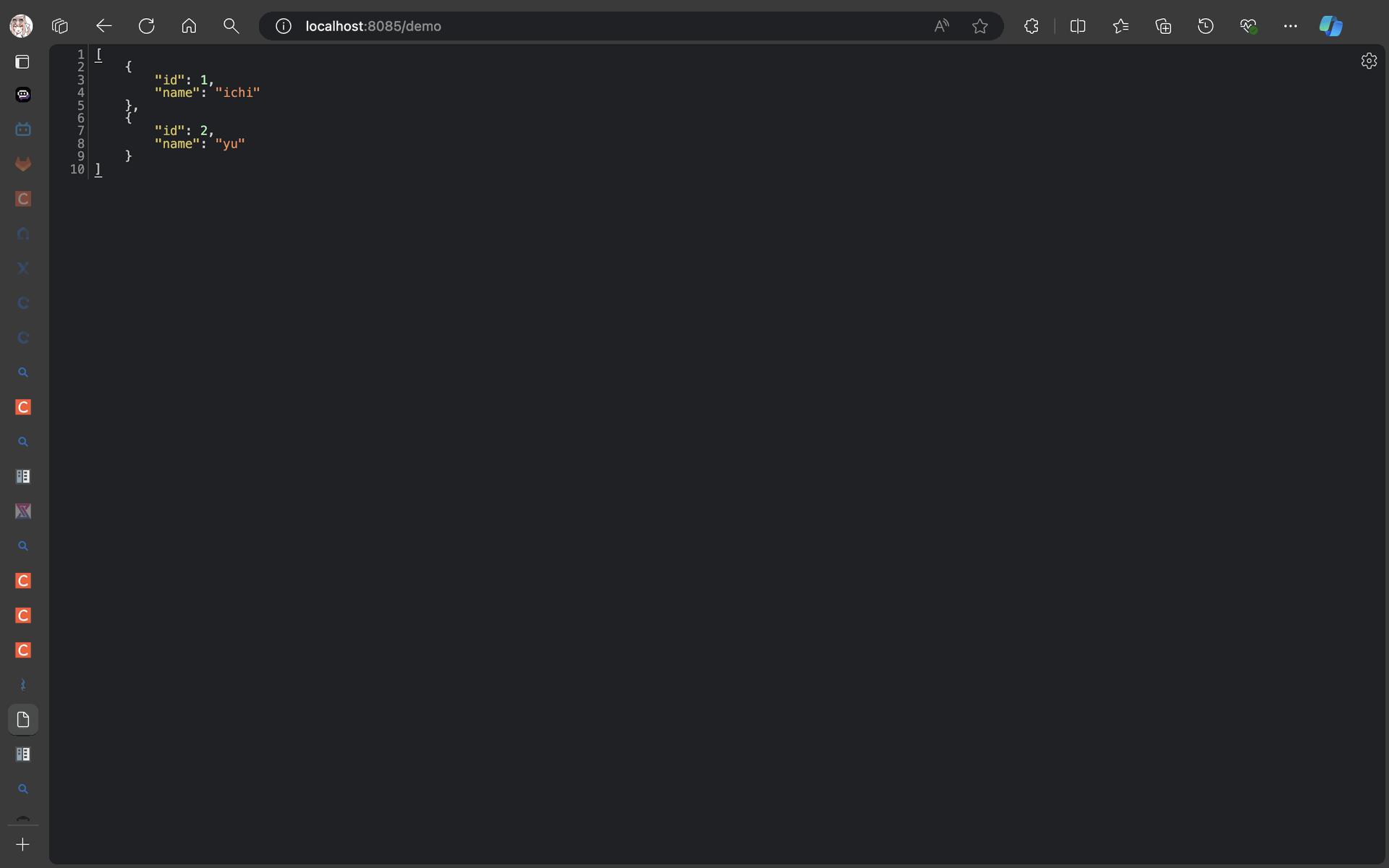Image resolution: width=1389 pixels, height=868 pixels.
Task: Click the magnifier search icon in toolbar
Action: coord(231,26)
